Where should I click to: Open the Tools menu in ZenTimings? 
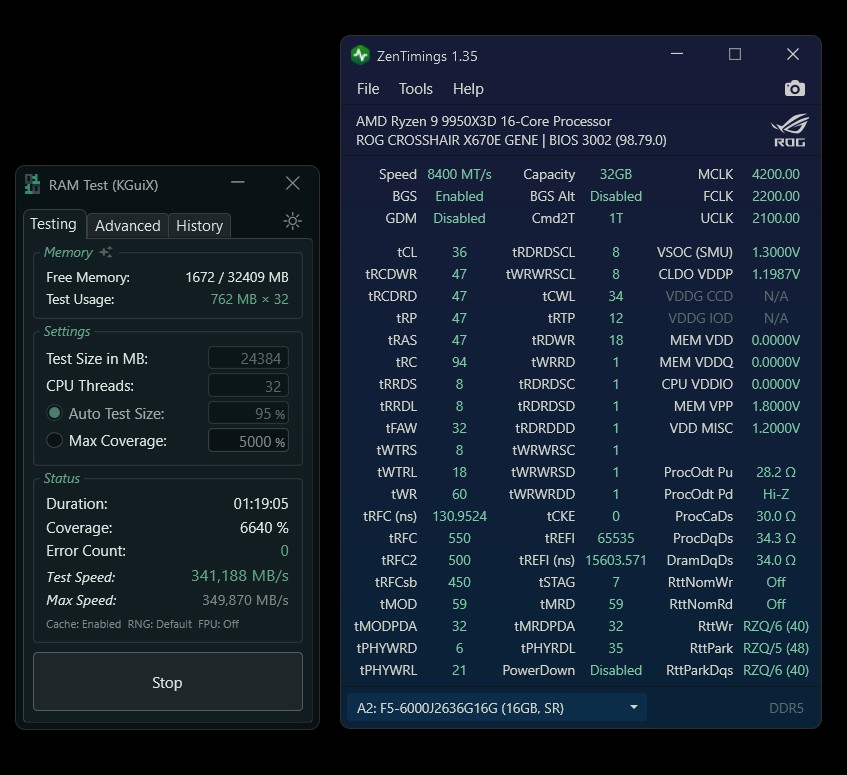pyautogui.click(x=415, y=89)
